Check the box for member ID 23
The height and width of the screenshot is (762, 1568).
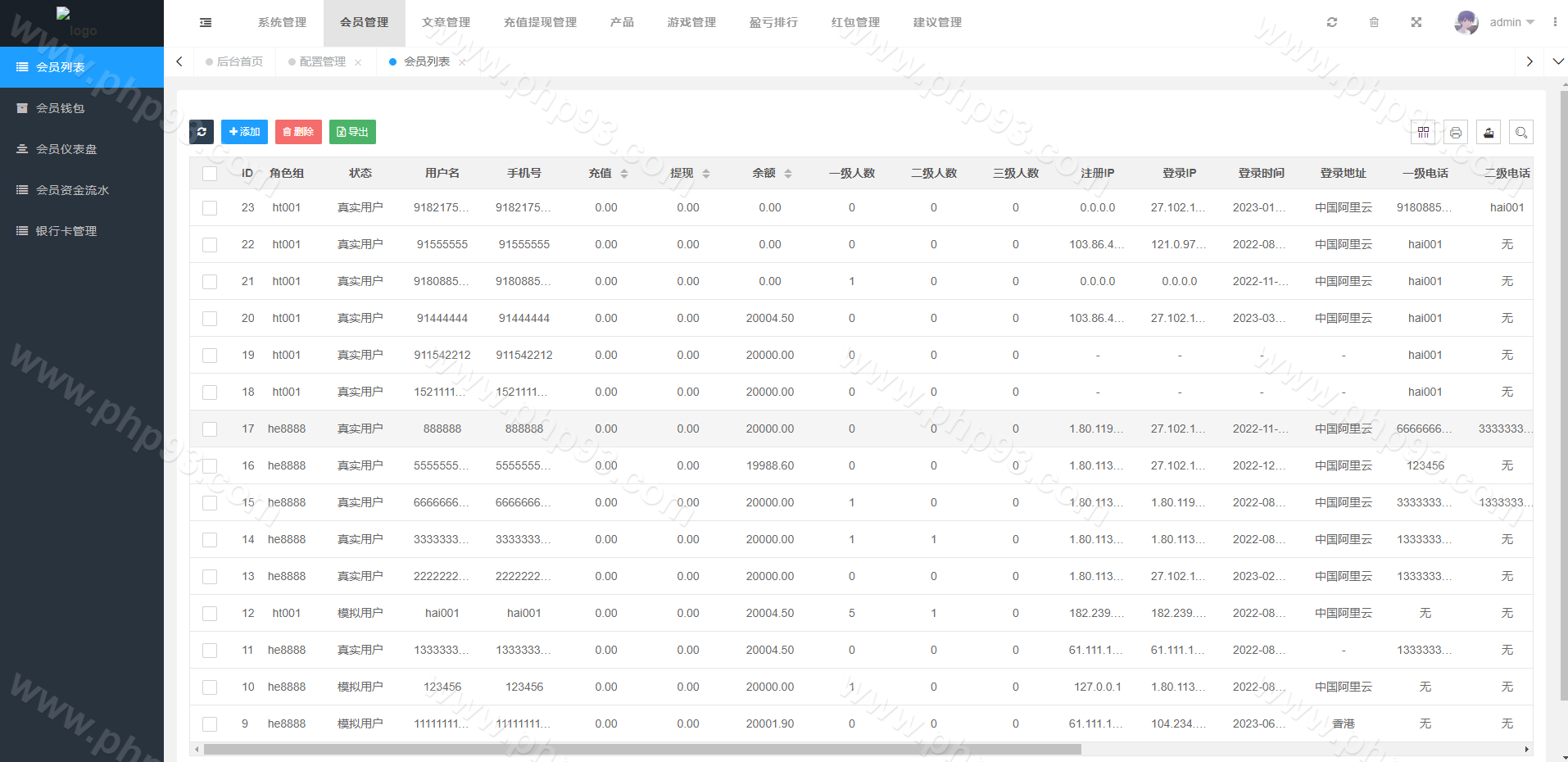[x=210, y=208]
